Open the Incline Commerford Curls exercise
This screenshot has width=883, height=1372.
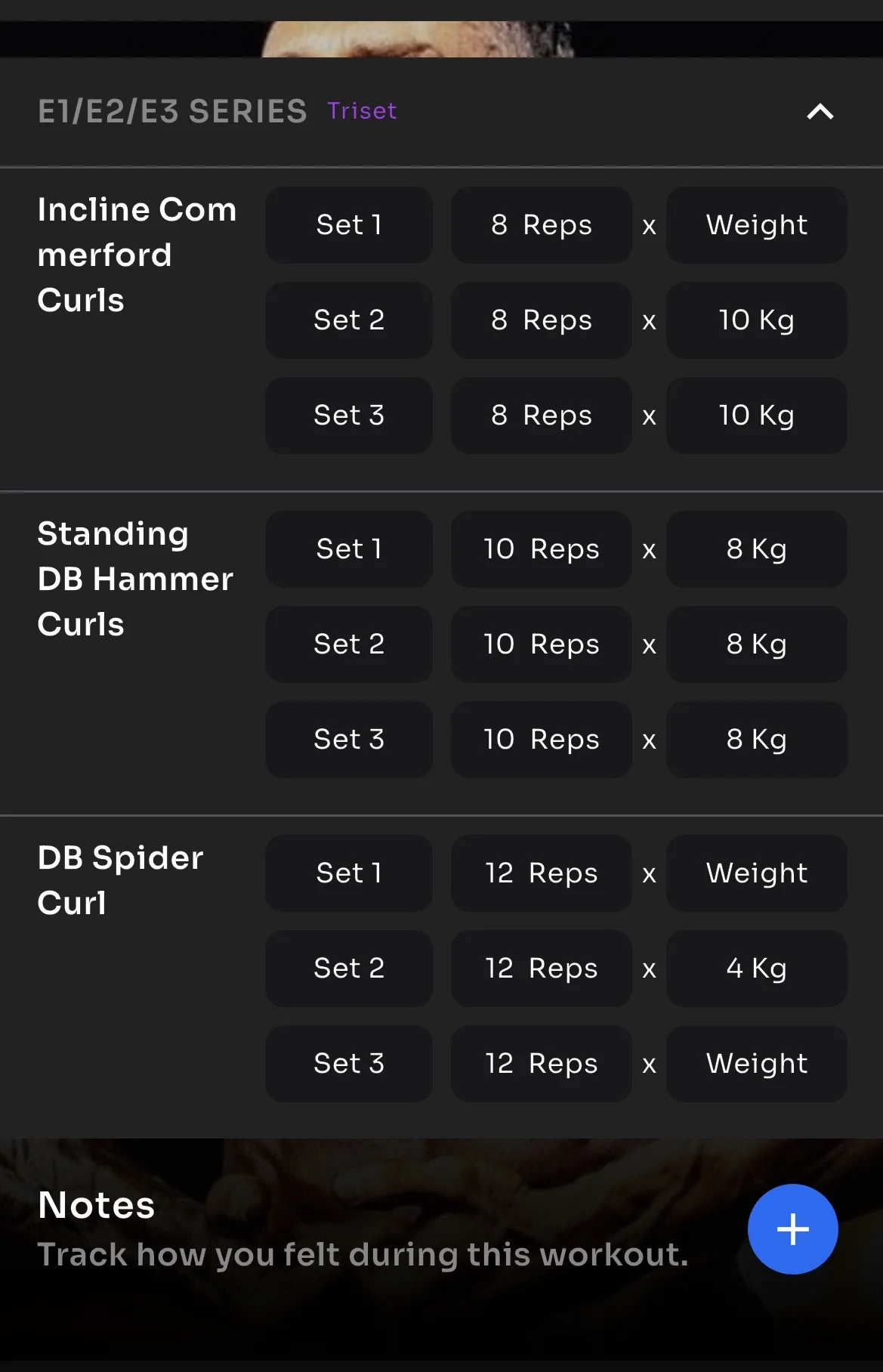(x=136, y=255)
